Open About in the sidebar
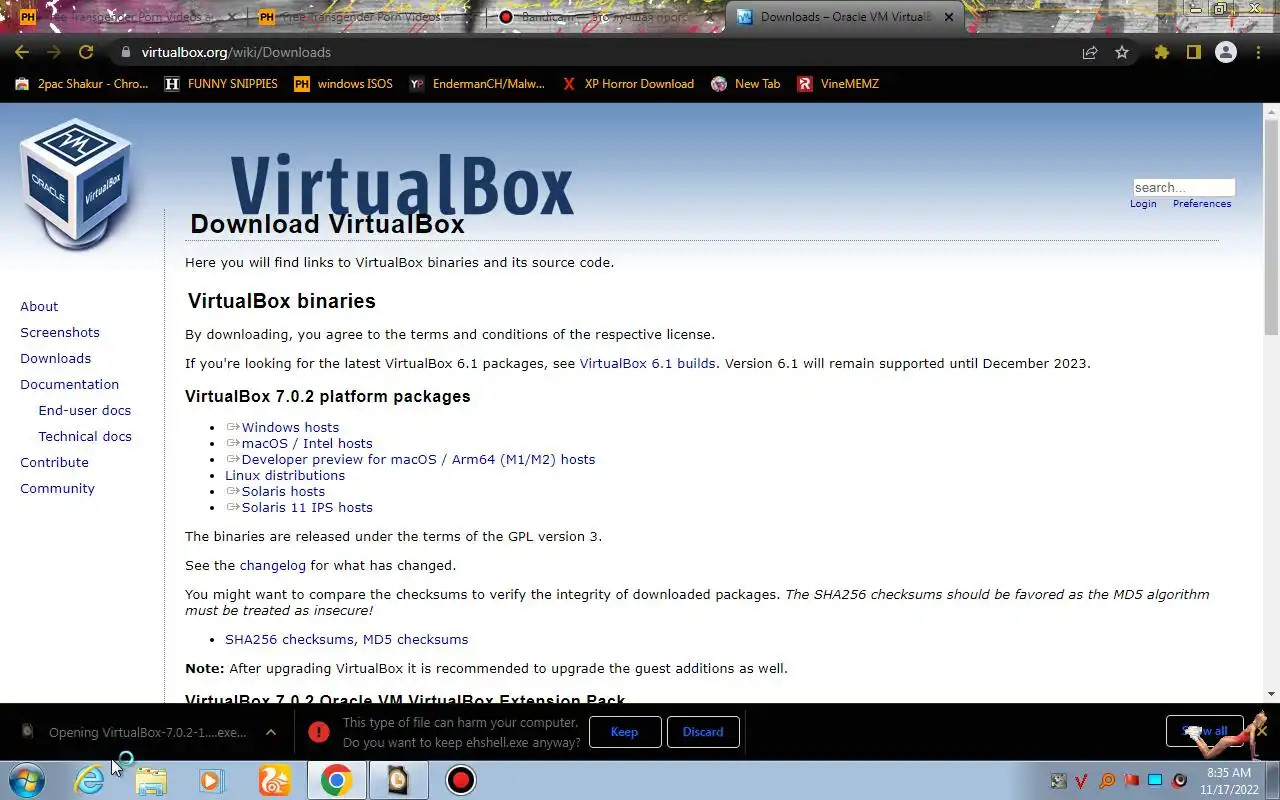Viewport: 1280px width, 800px height. (39, 306)
